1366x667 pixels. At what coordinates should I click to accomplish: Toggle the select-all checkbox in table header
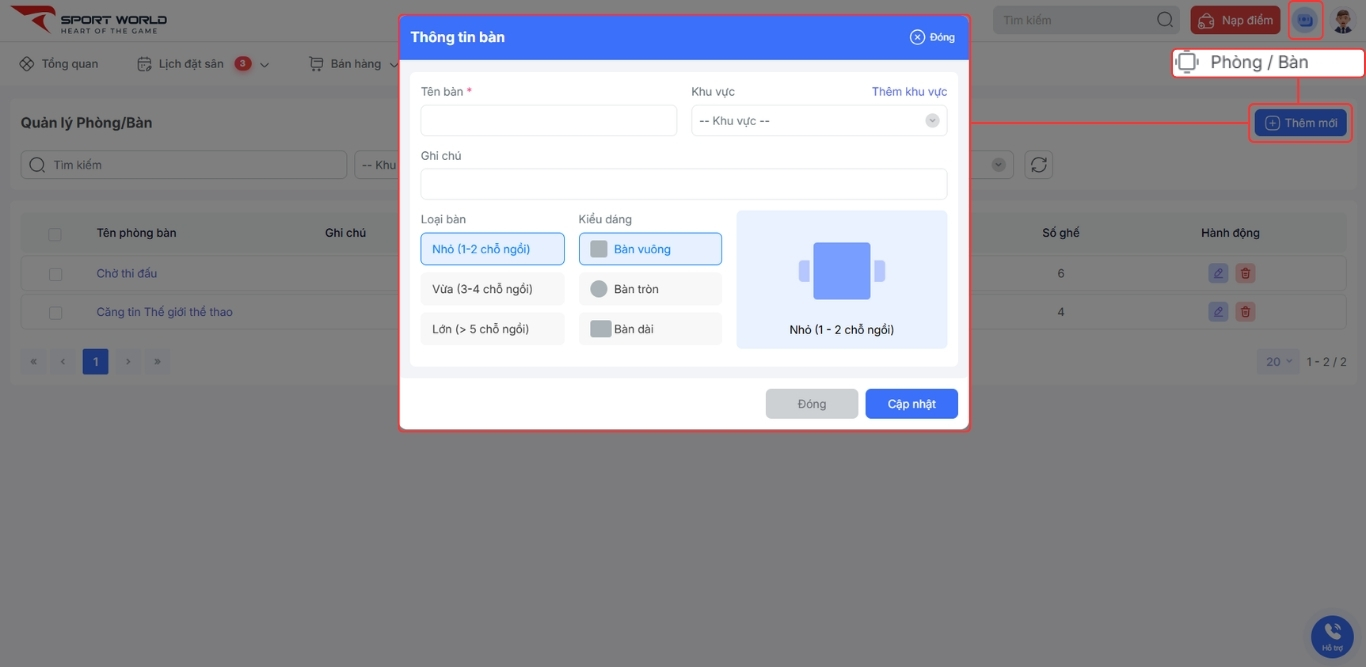point(55,234)
